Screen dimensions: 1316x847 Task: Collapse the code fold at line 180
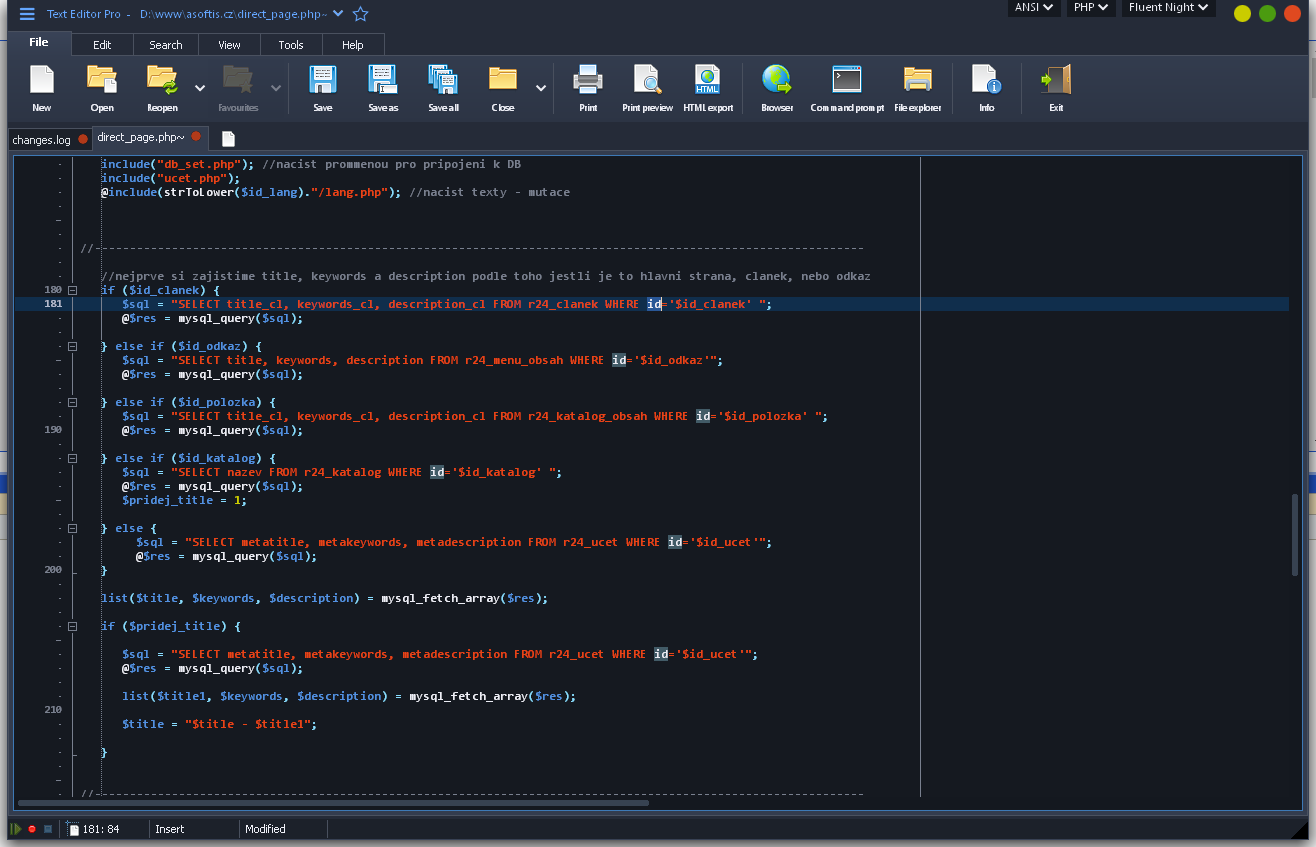(x=72, y=290)
